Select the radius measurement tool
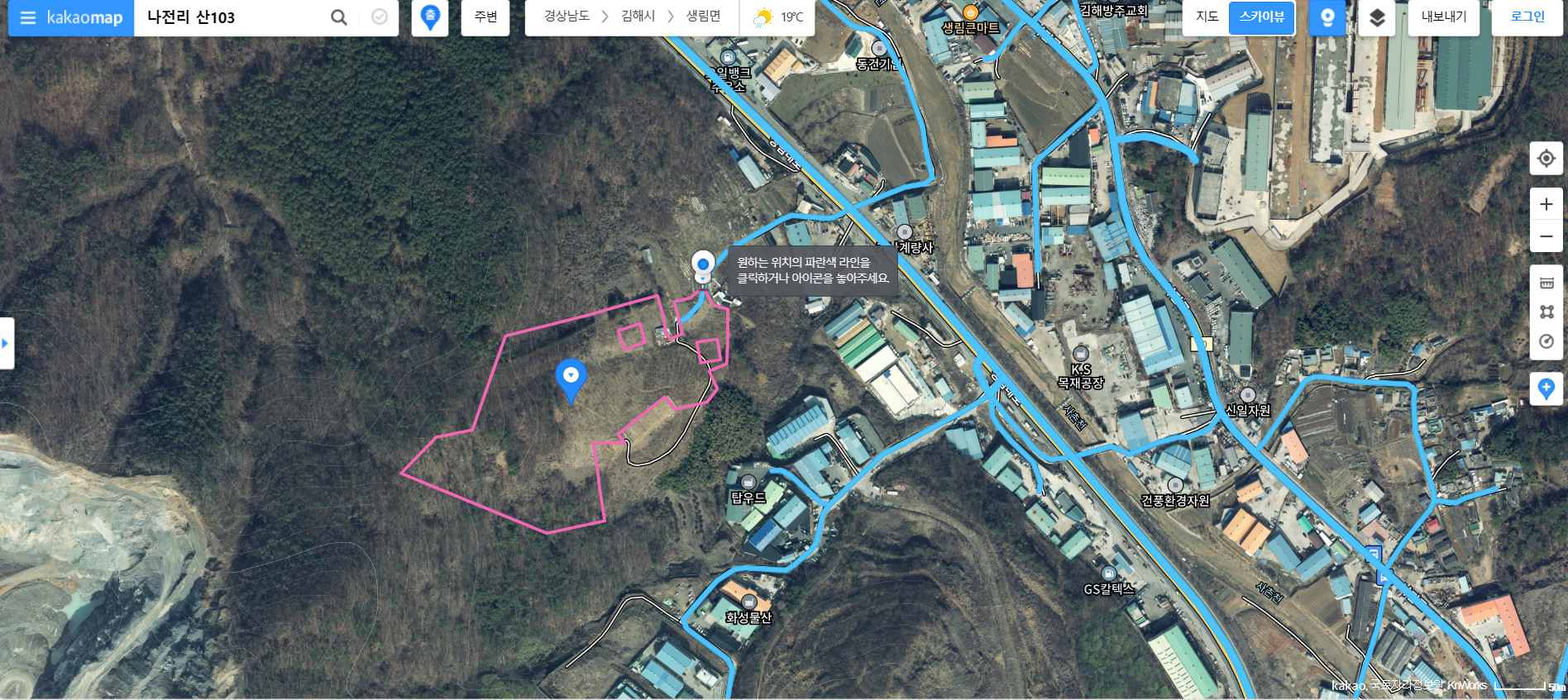This screenshot has height=700, width=1568. tap(1546, 341)
